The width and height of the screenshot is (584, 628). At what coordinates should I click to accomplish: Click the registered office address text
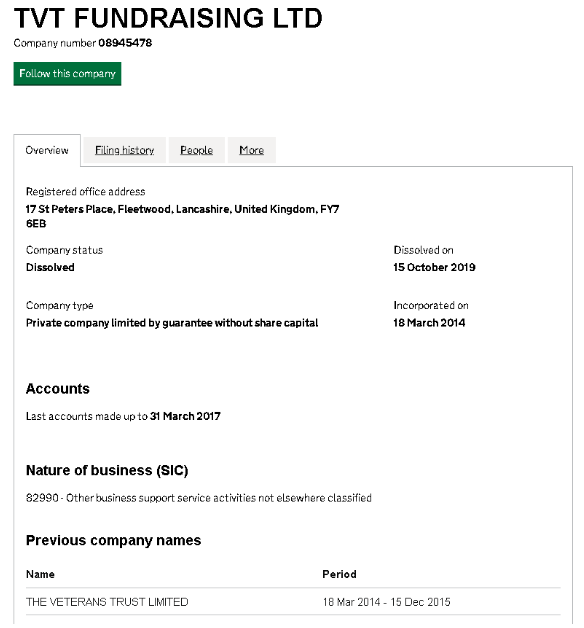pyautogui.click(x=182, y=216)
